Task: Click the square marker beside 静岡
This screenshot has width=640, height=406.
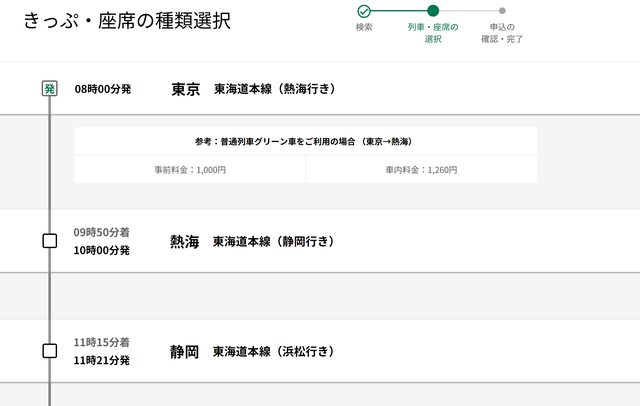Action: tap(49, 351)
